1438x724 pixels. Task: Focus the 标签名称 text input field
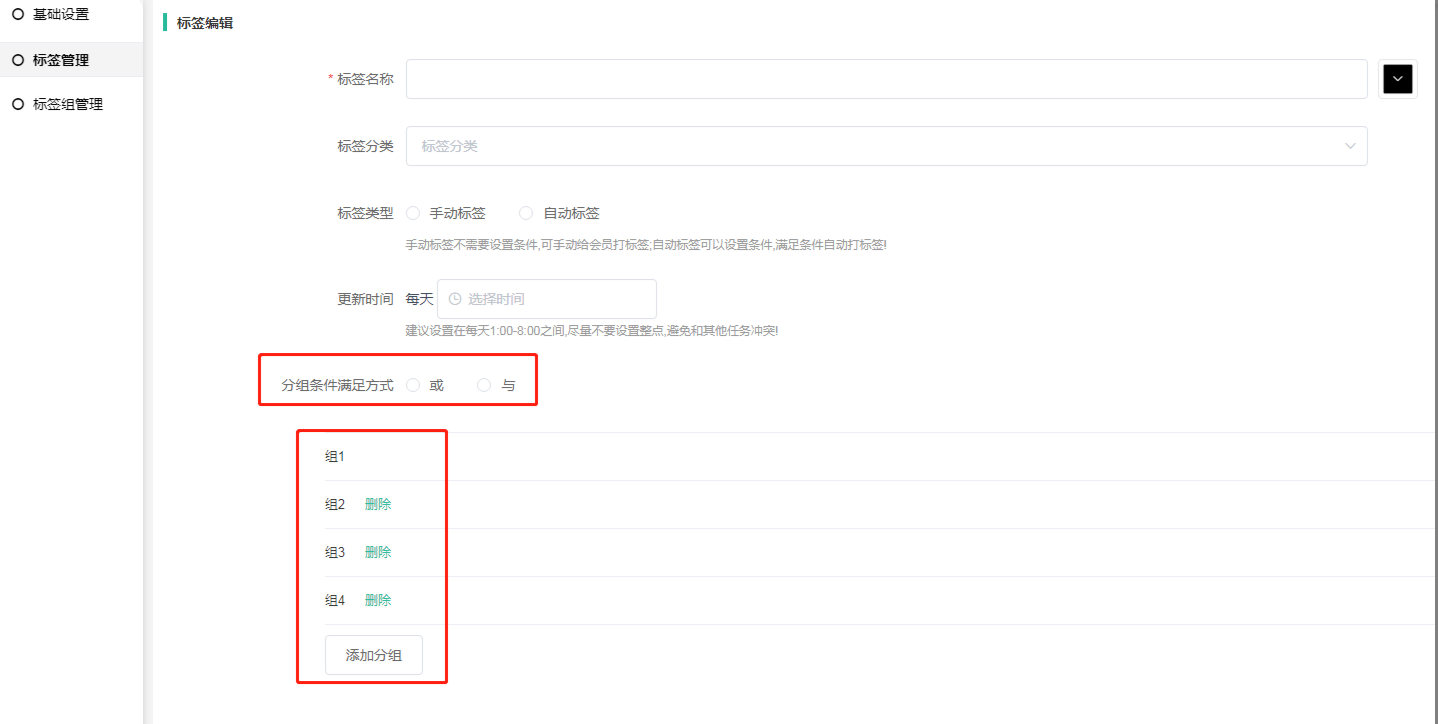(885, 79)
